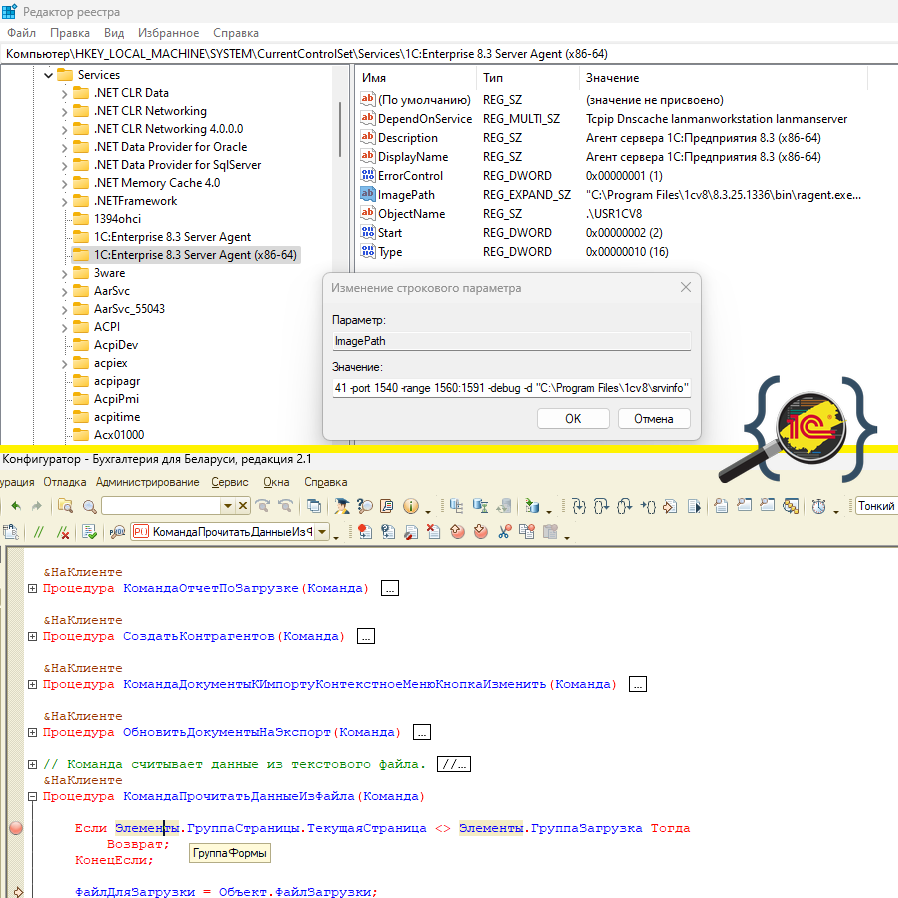Viewport: 898px width, 898px height.
Task: Click the windows list icon in toolbar
Action: 313,506
